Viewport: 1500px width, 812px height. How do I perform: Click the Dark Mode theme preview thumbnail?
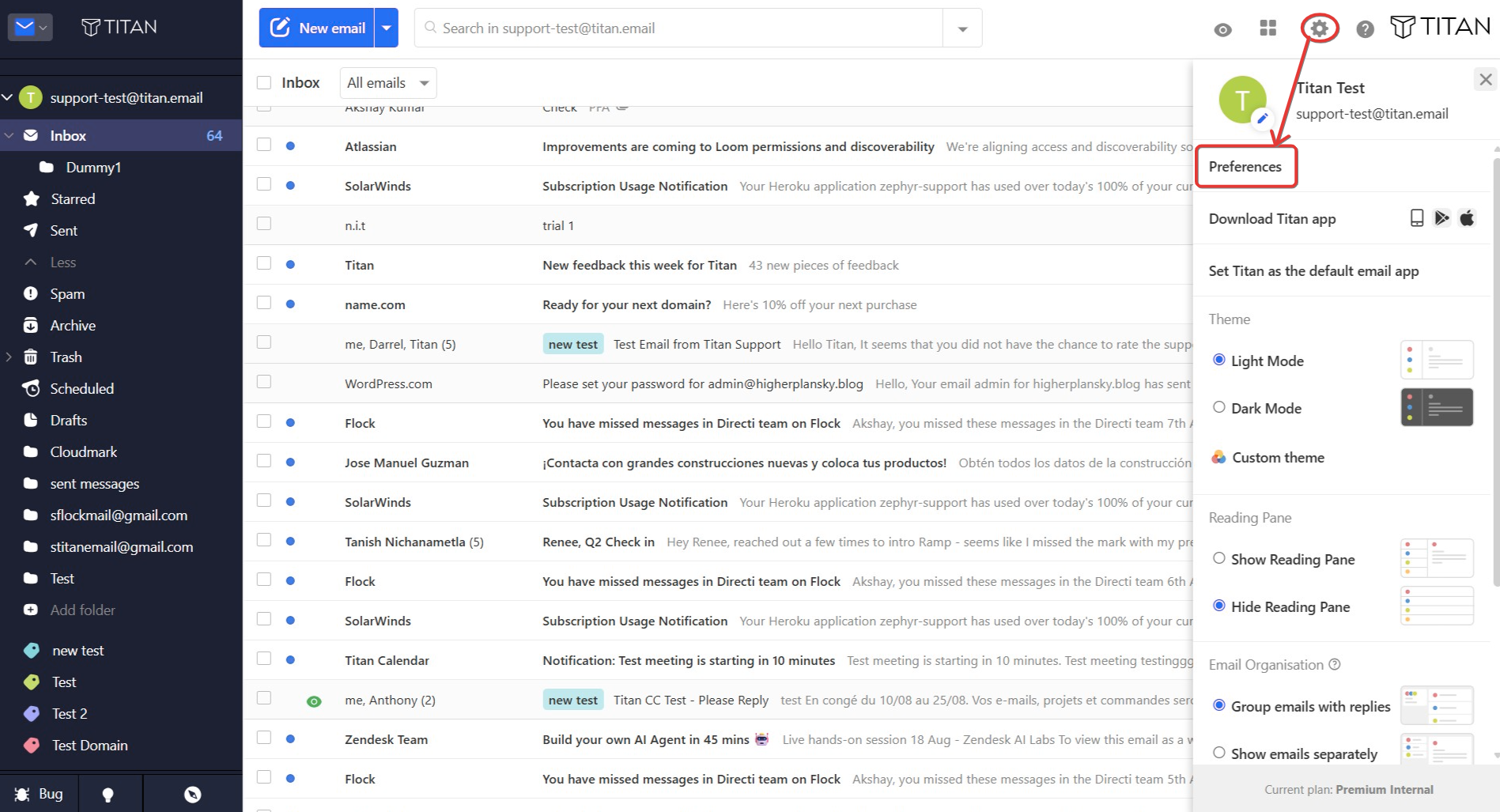pos(1437,407)
